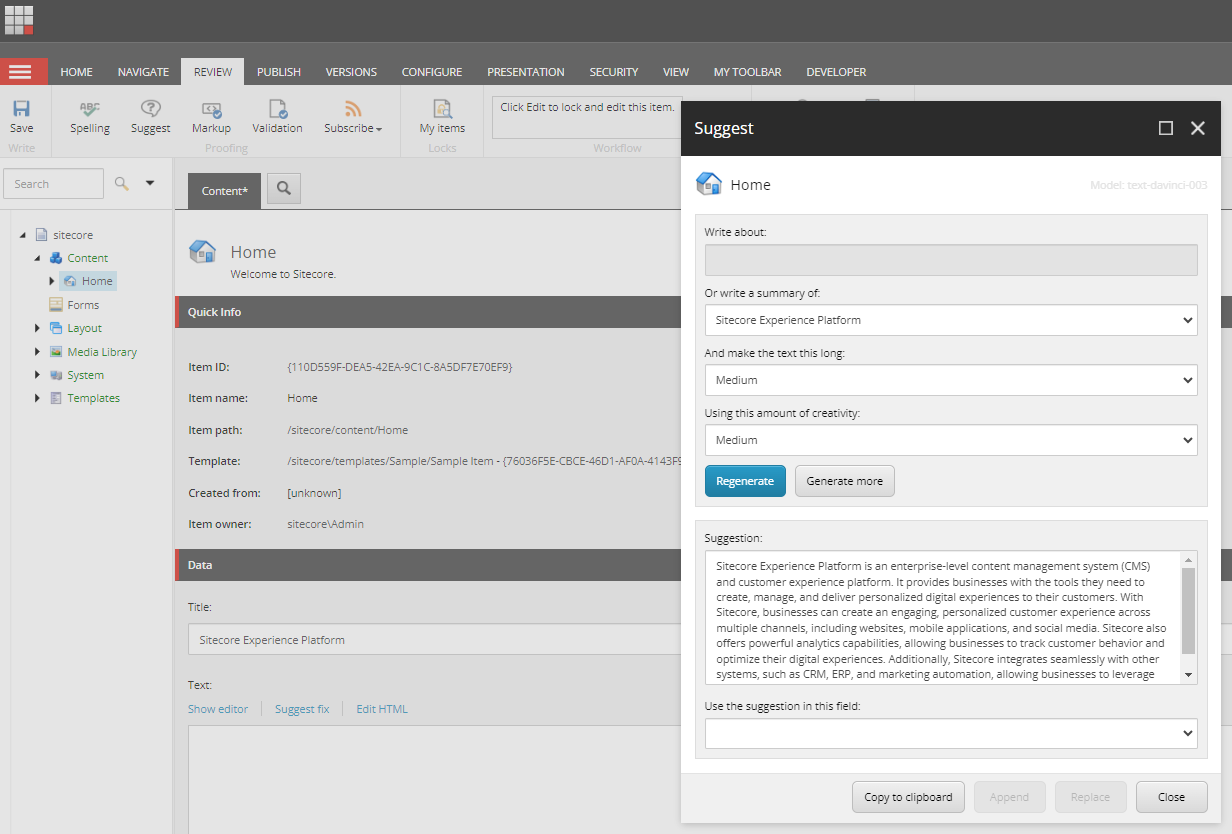This screenshot has width=1232, height=834.
Task: Open the 'Or write a summary of' dropdown
Action: (950, 320)
